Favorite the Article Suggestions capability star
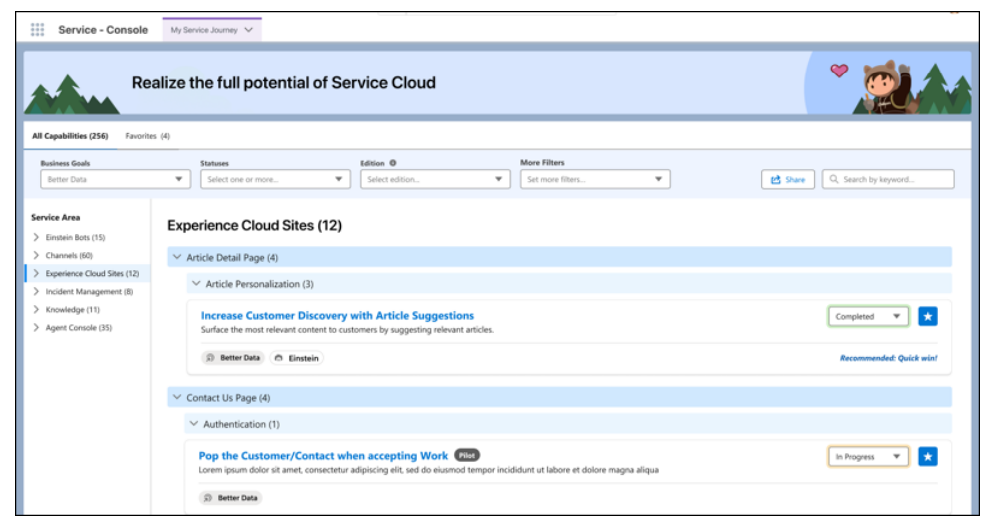The width and height of the screenshot is (1004, 529). 927,317
